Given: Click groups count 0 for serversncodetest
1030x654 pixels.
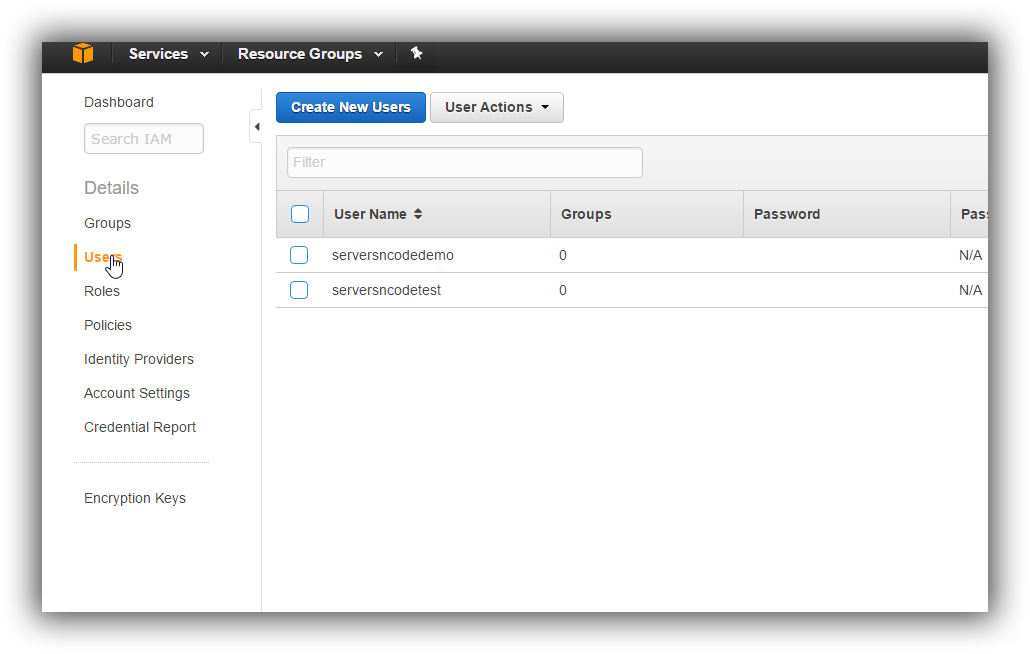Looking at the screenshot, I should 563,290.
